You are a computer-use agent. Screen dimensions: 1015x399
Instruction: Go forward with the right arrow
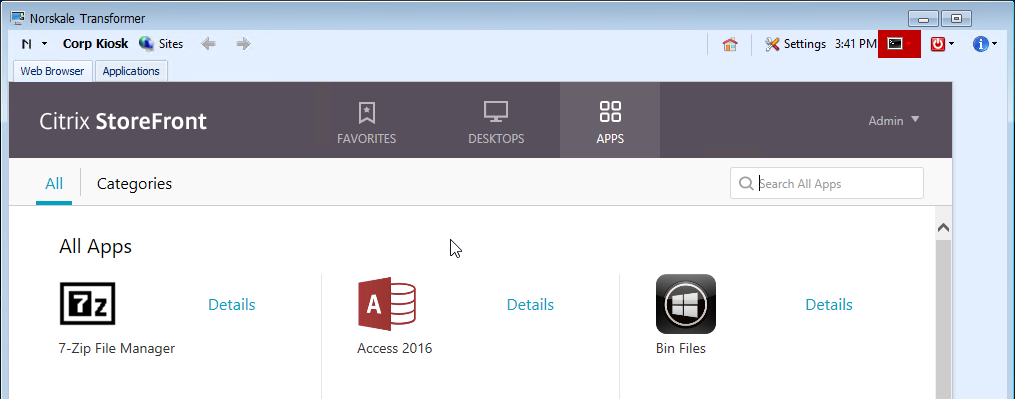click(x=243, y=44)
